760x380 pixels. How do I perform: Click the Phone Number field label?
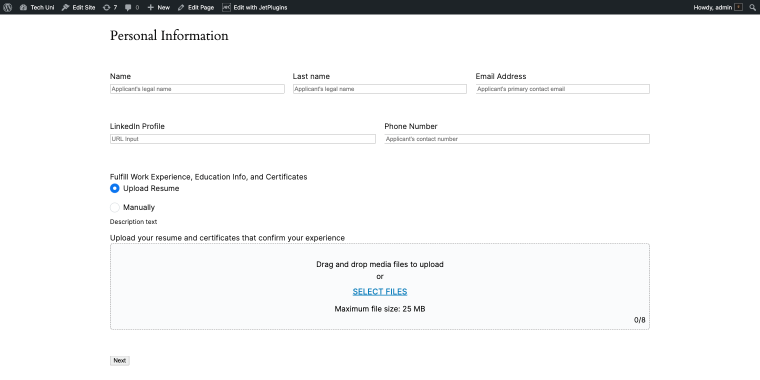411,127
